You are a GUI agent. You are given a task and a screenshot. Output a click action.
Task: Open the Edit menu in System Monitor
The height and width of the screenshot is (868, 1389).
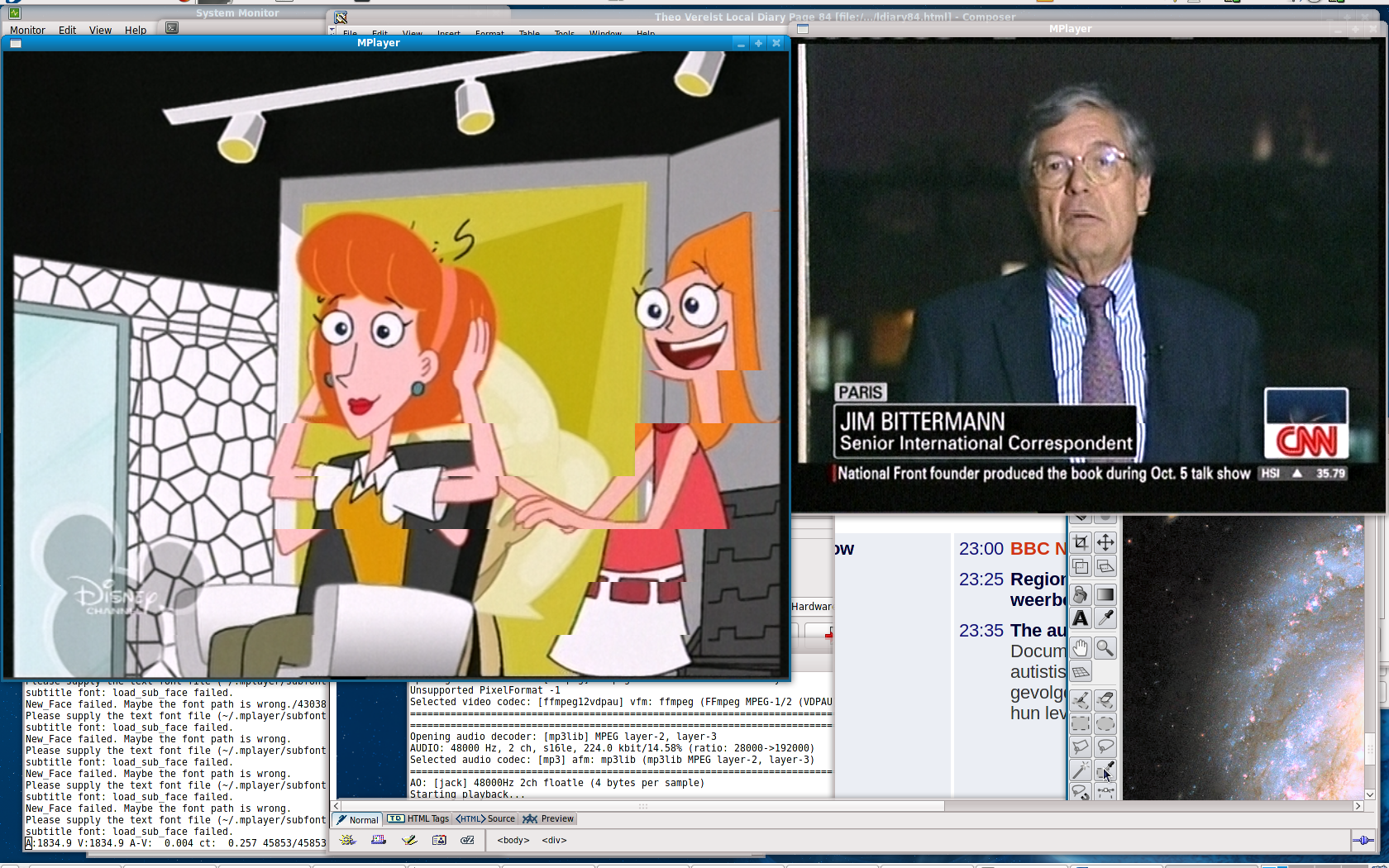pyautogui.click(x=67, y=30)
